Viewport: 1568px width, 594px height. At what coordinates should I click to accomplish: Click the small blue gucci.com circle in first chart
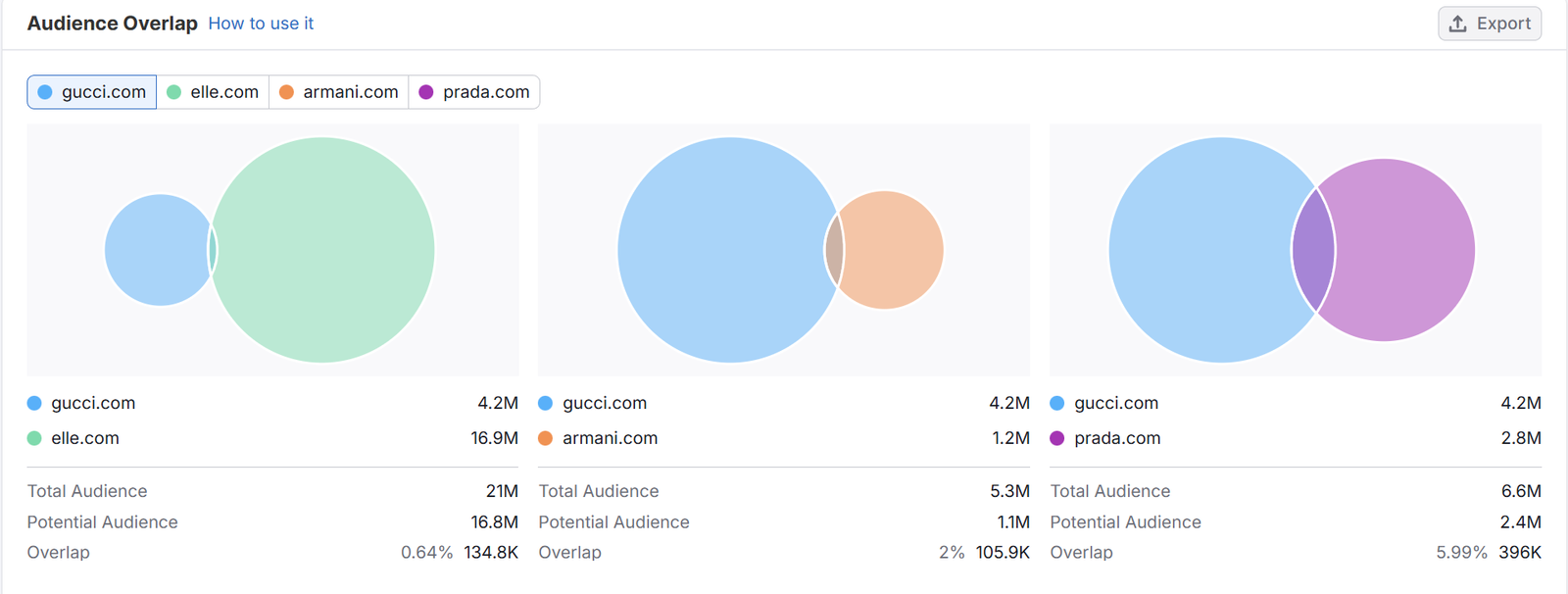(155, 250)
